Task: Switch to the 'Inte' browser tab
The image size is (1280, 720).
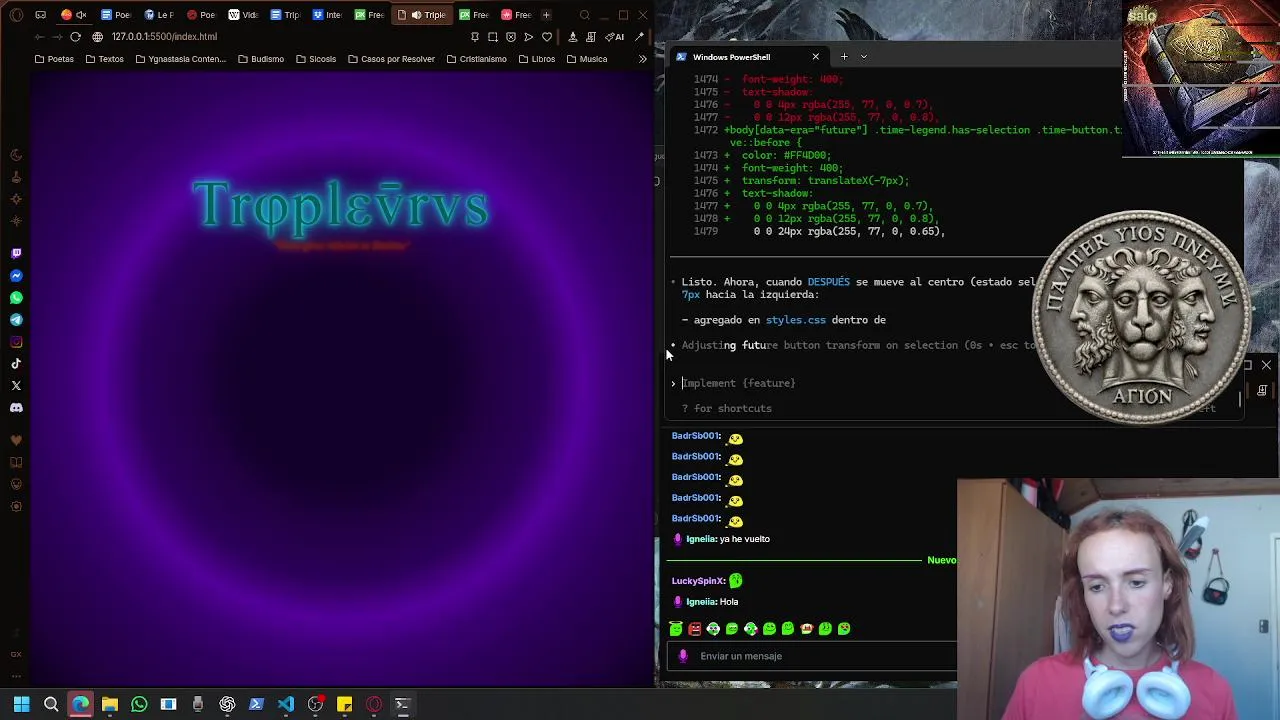Action: pos(327,15)
